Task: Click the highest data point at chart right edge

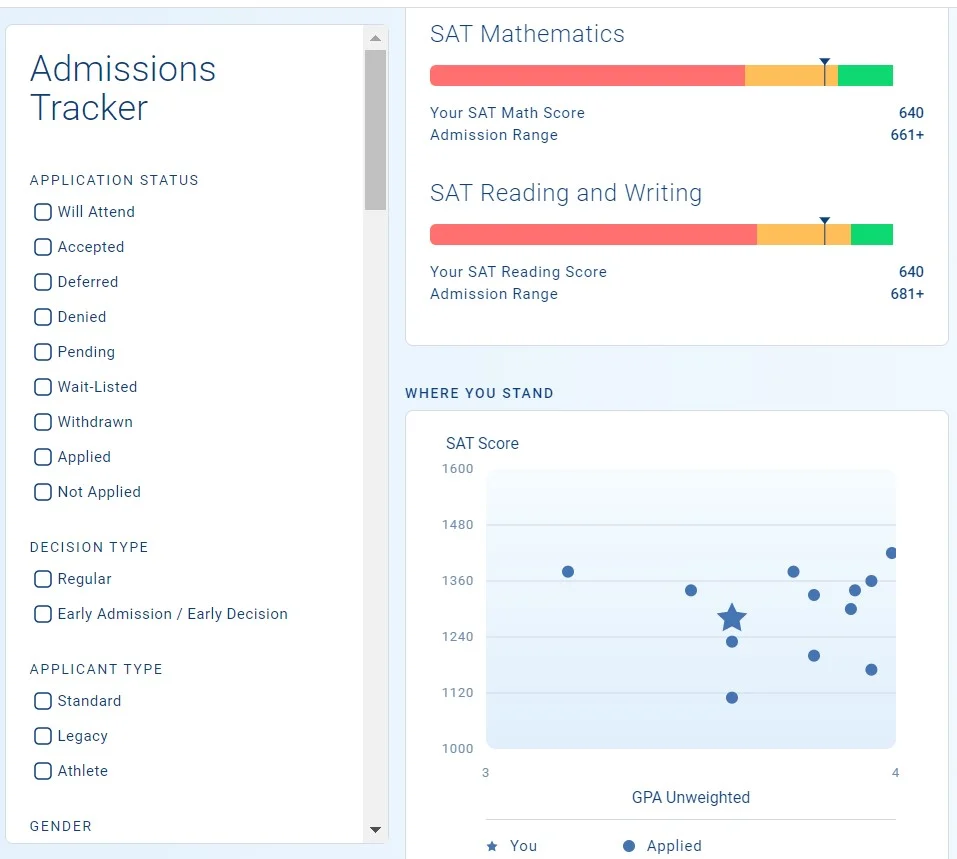Action: (891, 553)
